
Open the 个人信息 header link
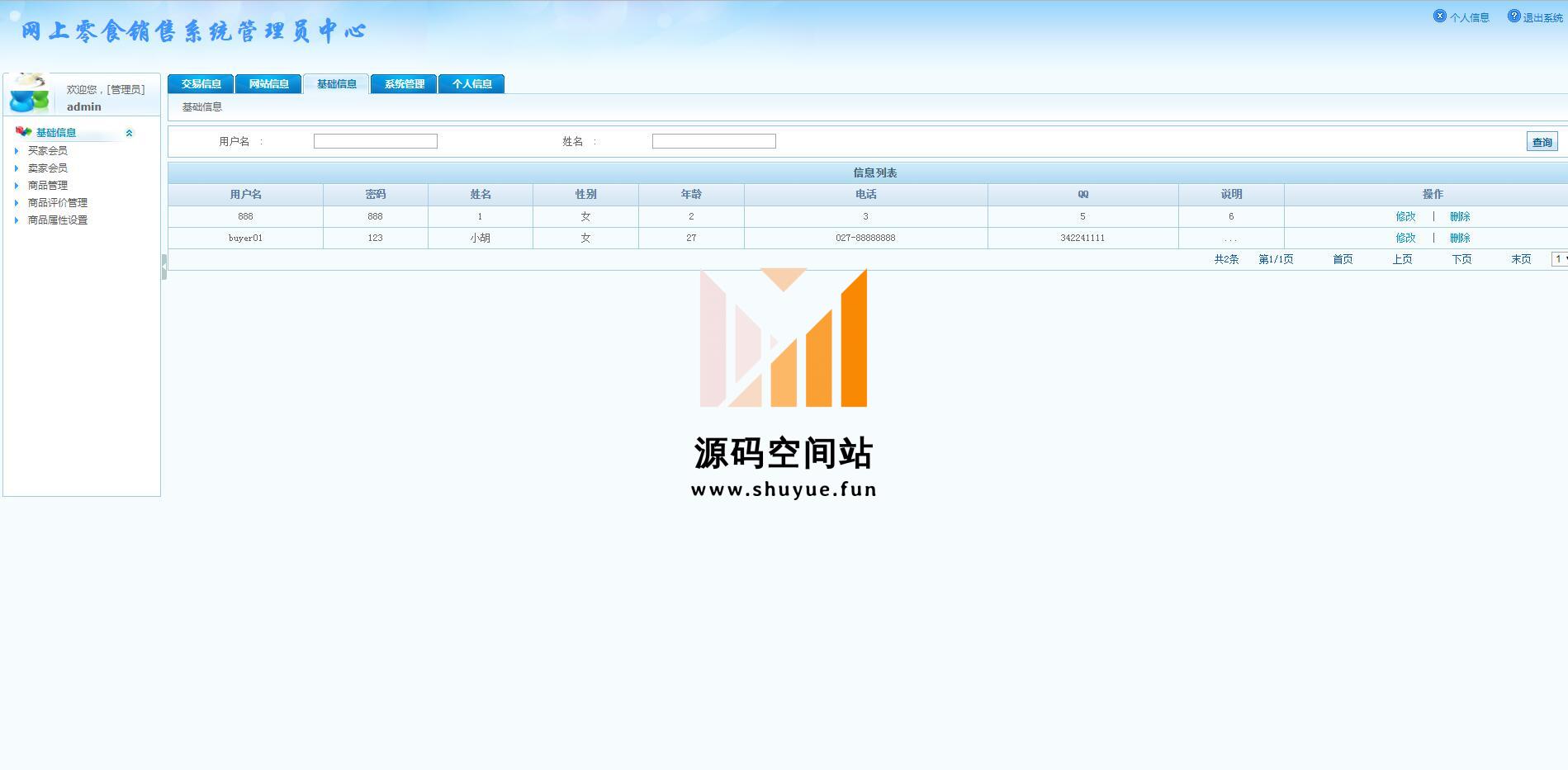tap(1470, 17)
